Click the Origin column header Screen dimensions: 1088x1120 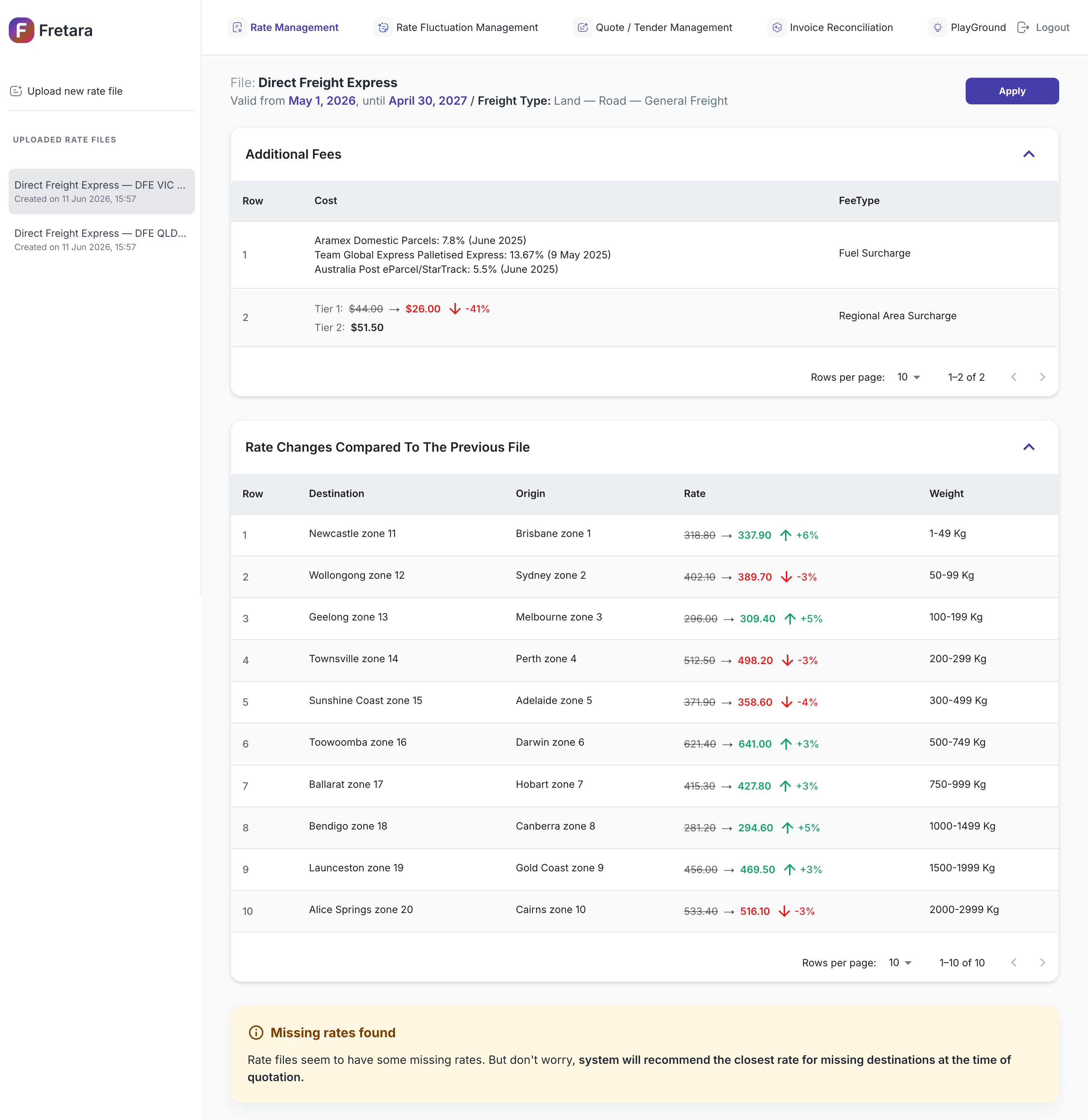tap(530, 493)
